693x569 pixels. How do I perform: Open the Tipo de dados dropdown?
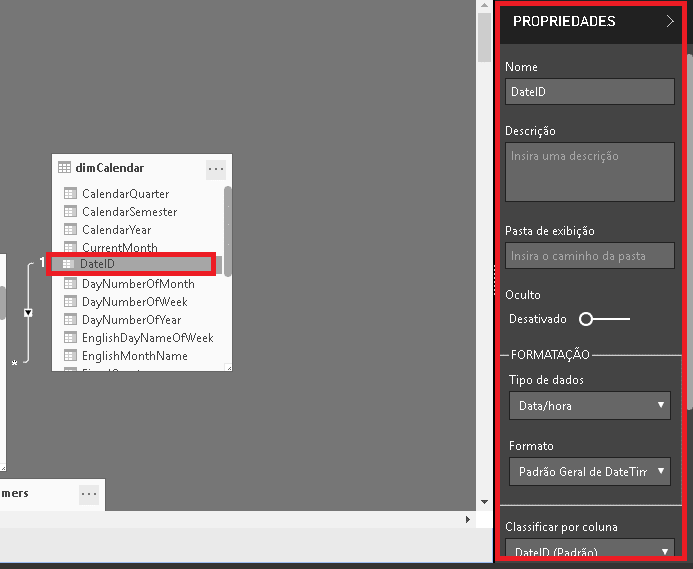[x=590, y=405]
